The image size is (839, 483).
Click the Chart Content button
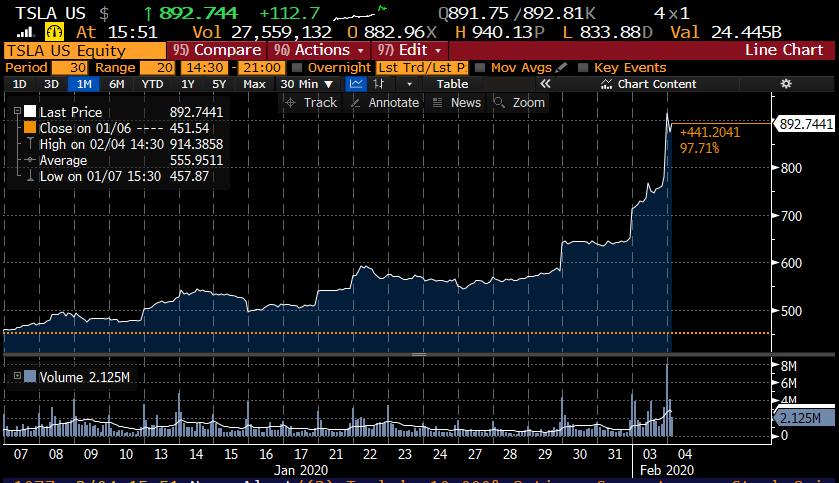pos(649,84)
